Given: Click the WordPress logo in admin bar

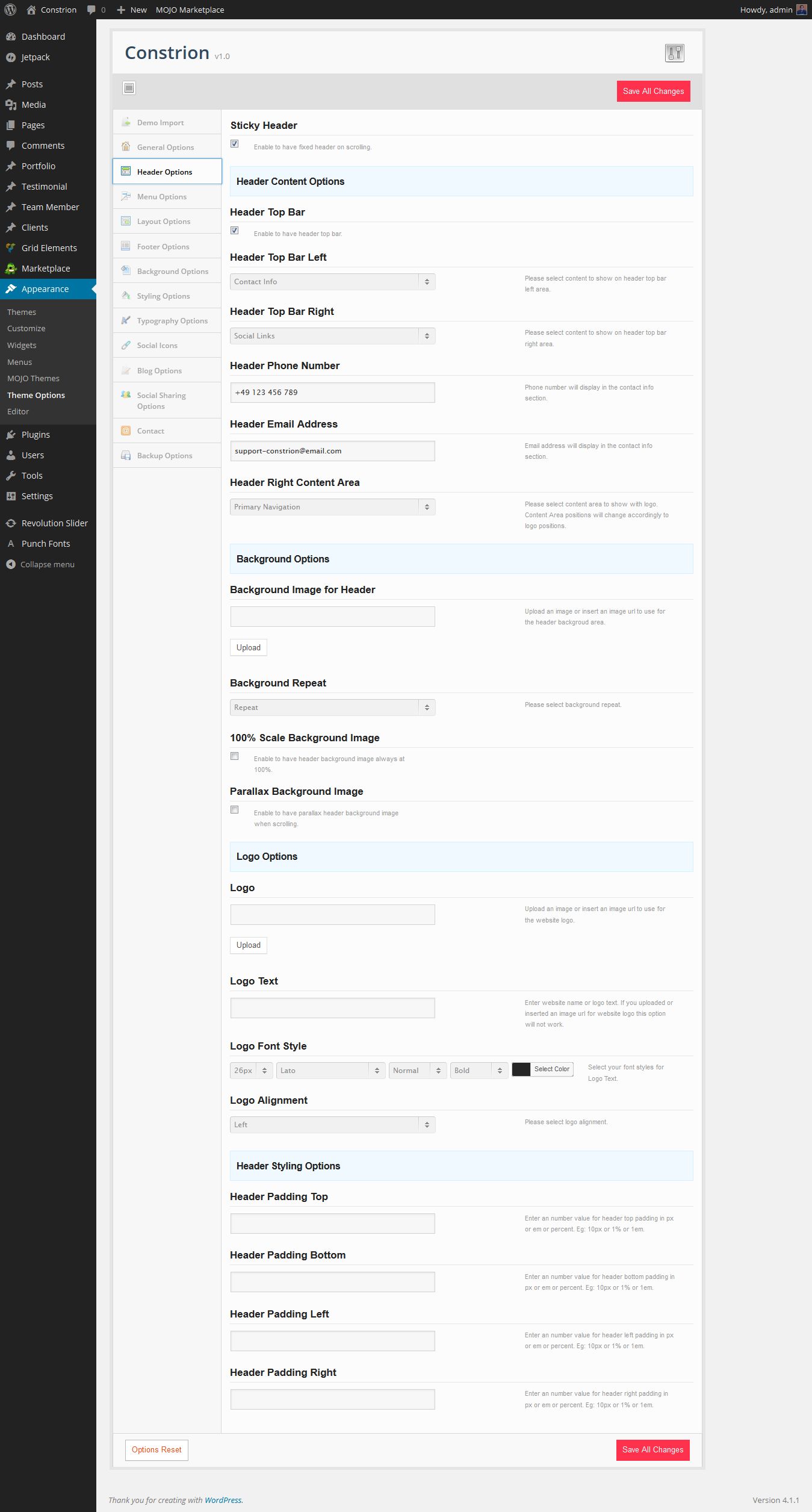Looking at the screenshot, I should pos(10,10).
